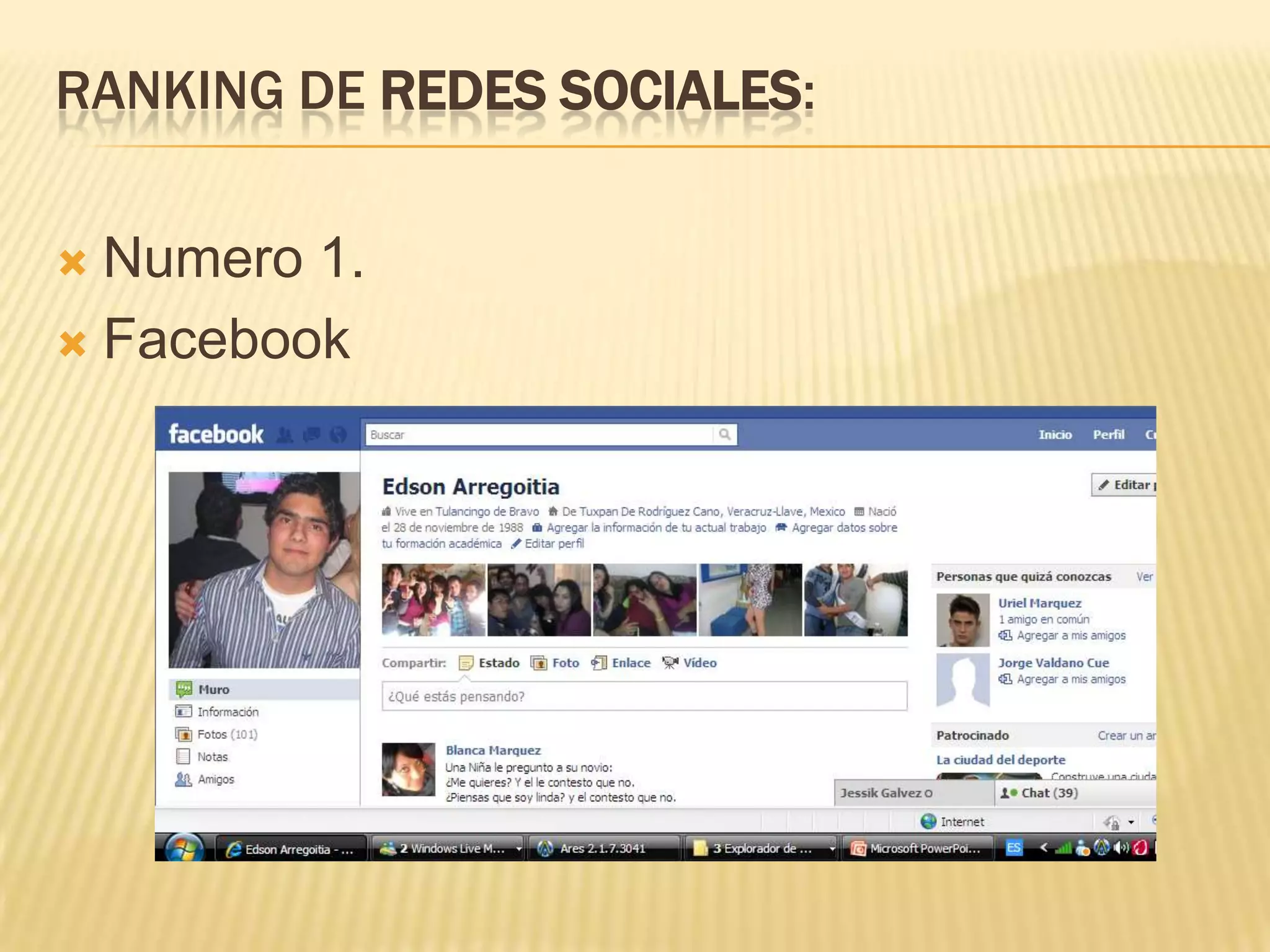Click Agregar la información de tu actual trabajo
This screenshot has height=952, width=1270.
pyautogui.click(x=656, y=527)
